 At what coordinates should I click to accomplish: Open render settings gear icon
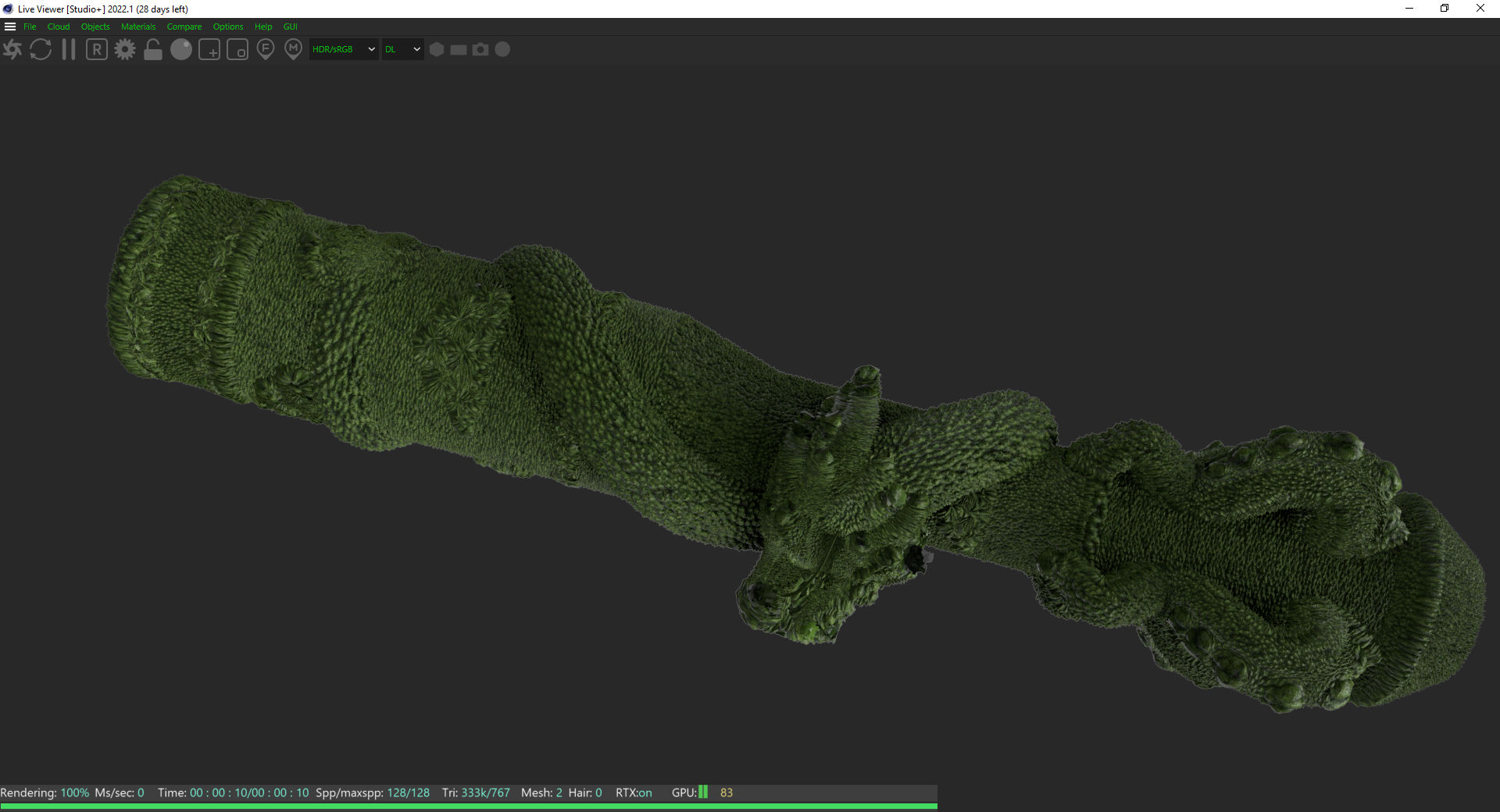pos(125,50)
